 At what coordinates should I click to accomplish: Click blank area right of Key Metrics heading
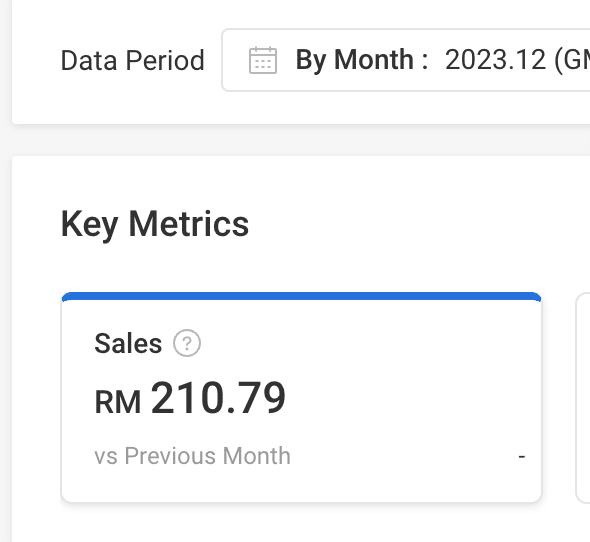pyautogui.click(x=414, y=224)
